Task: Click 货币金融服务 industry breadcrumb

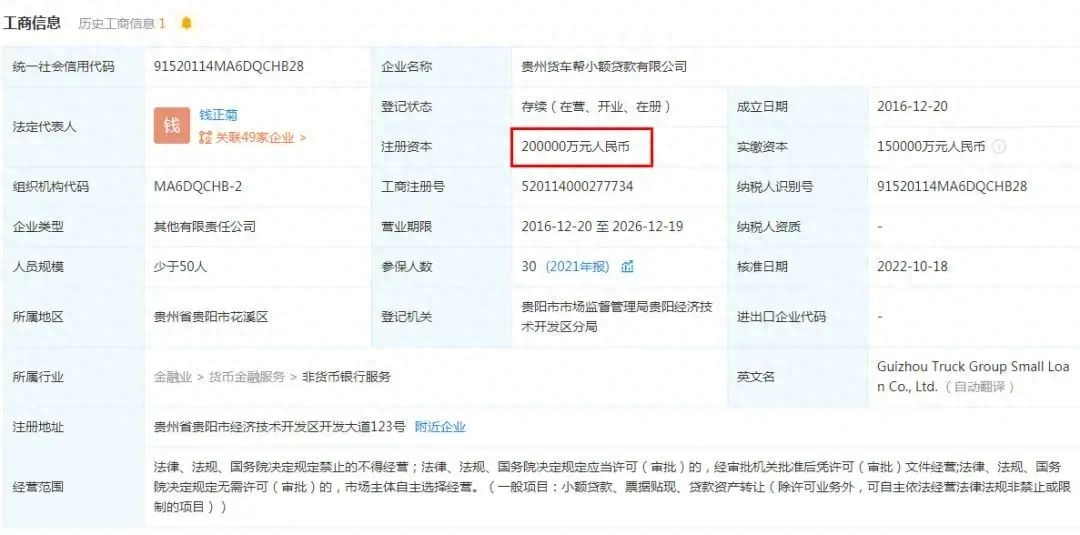Action: point(247,377)
